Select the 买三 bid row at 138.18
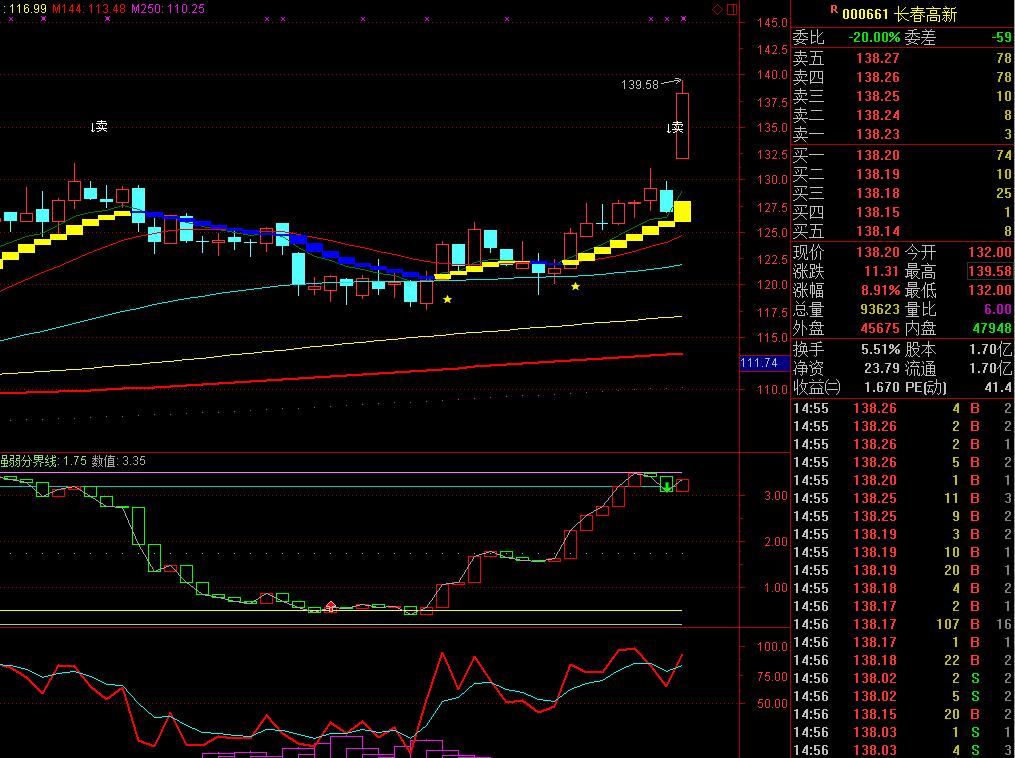The image size is (1015, 758). click(902, 193)
